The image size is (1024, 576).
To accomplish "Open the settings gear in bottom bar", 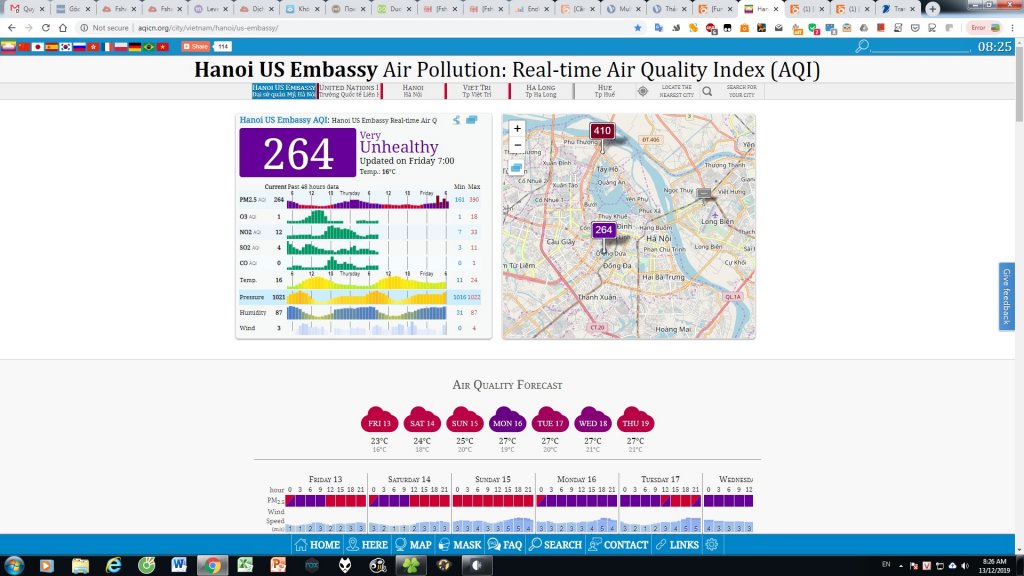I will click(x=712, y=545).
